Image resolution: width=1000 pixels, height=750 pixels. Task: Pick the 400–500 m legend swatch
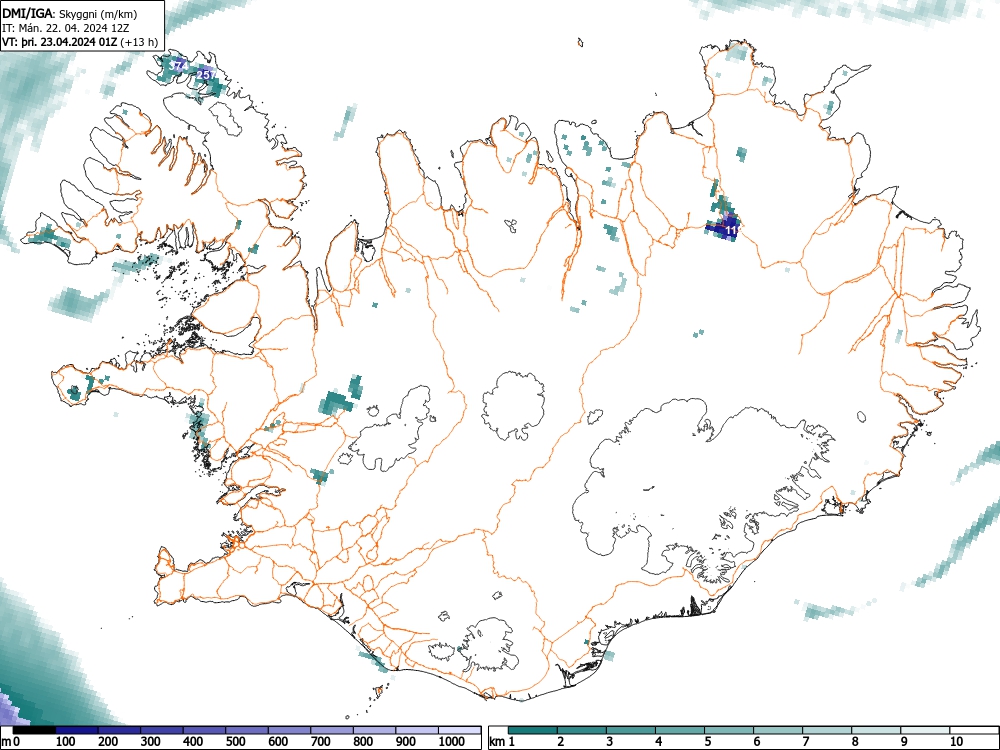point(204,730)
